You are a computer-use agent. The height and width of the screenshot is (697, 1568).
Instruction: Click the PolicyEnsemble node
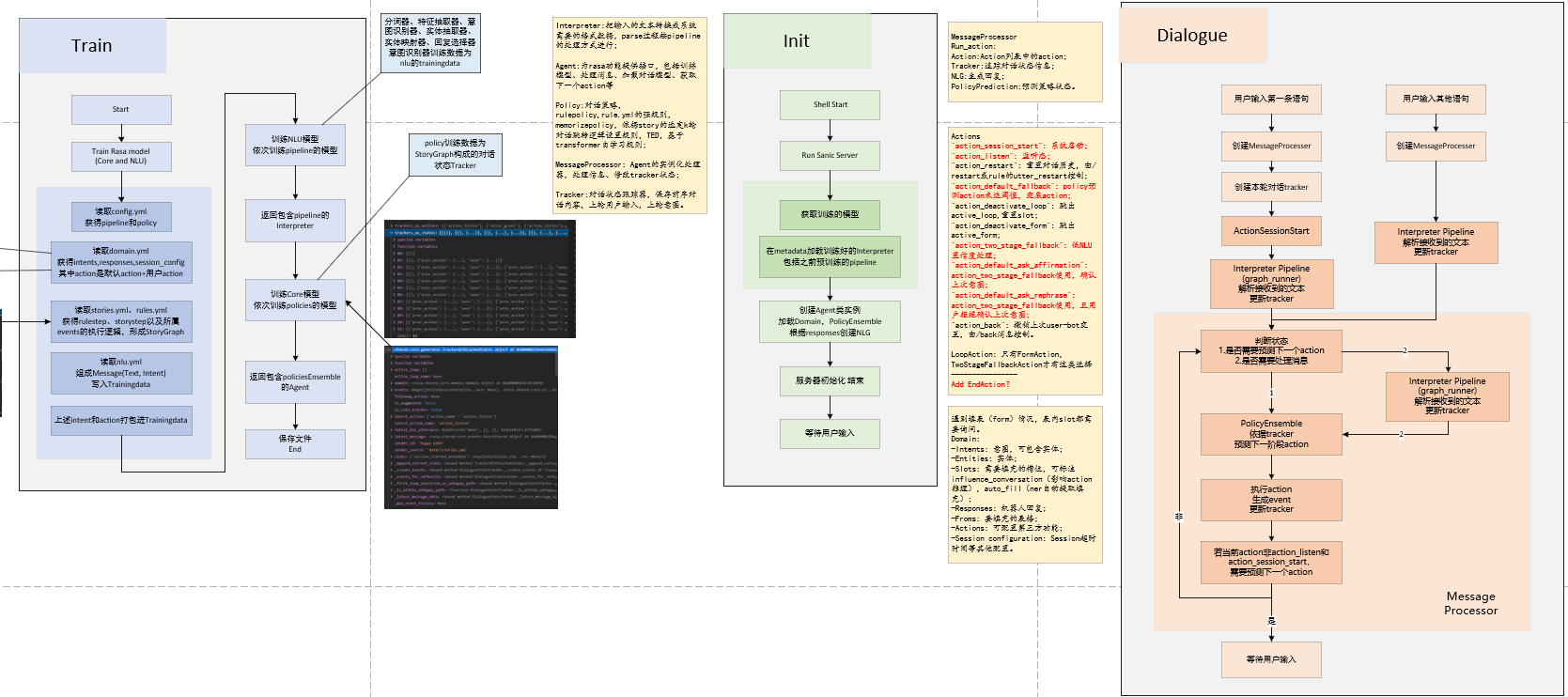pyautogui.click(x=1271, y=434)
